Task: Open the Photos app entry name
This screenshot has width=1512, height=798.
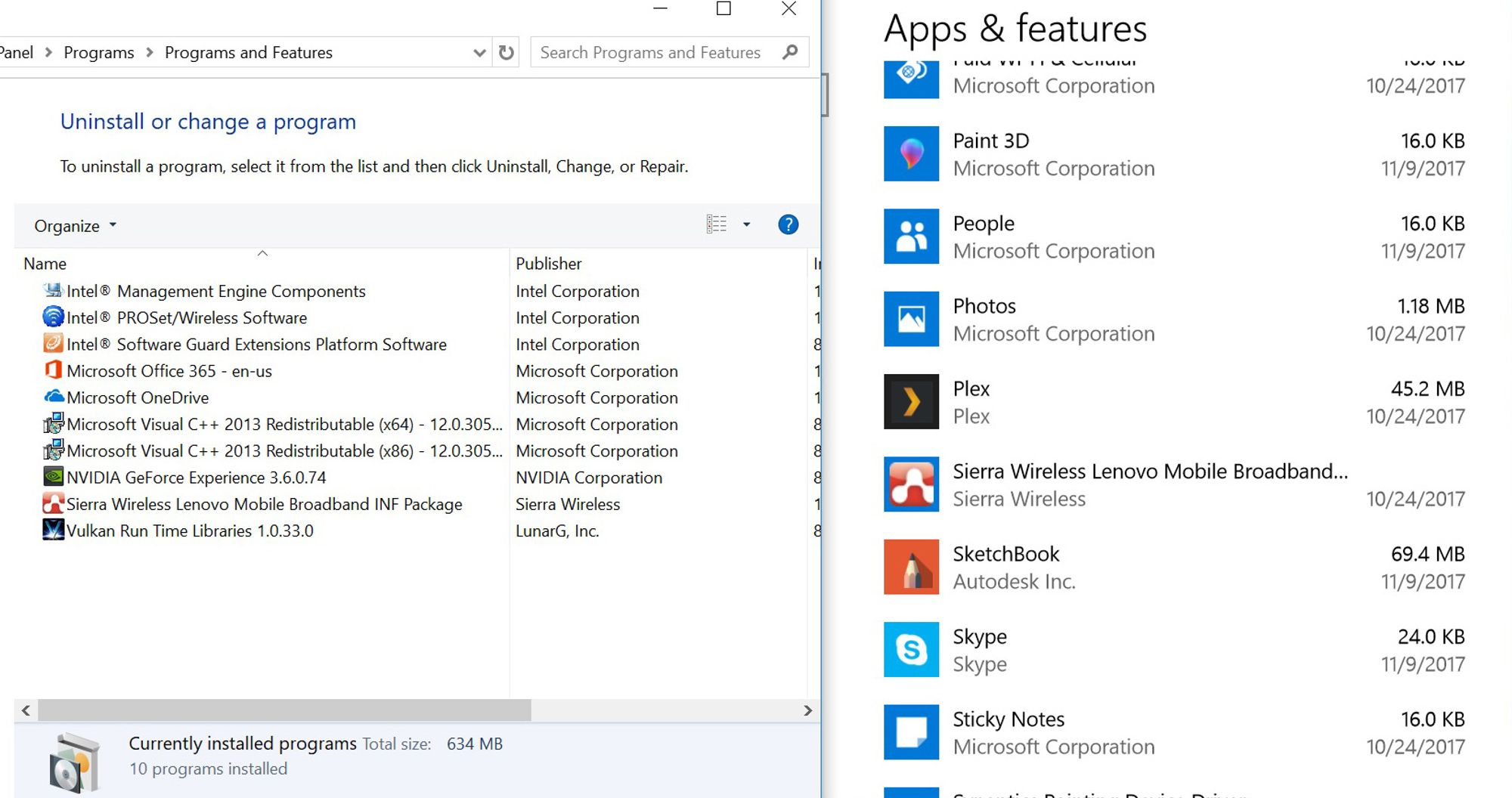Action: point(984,306)
